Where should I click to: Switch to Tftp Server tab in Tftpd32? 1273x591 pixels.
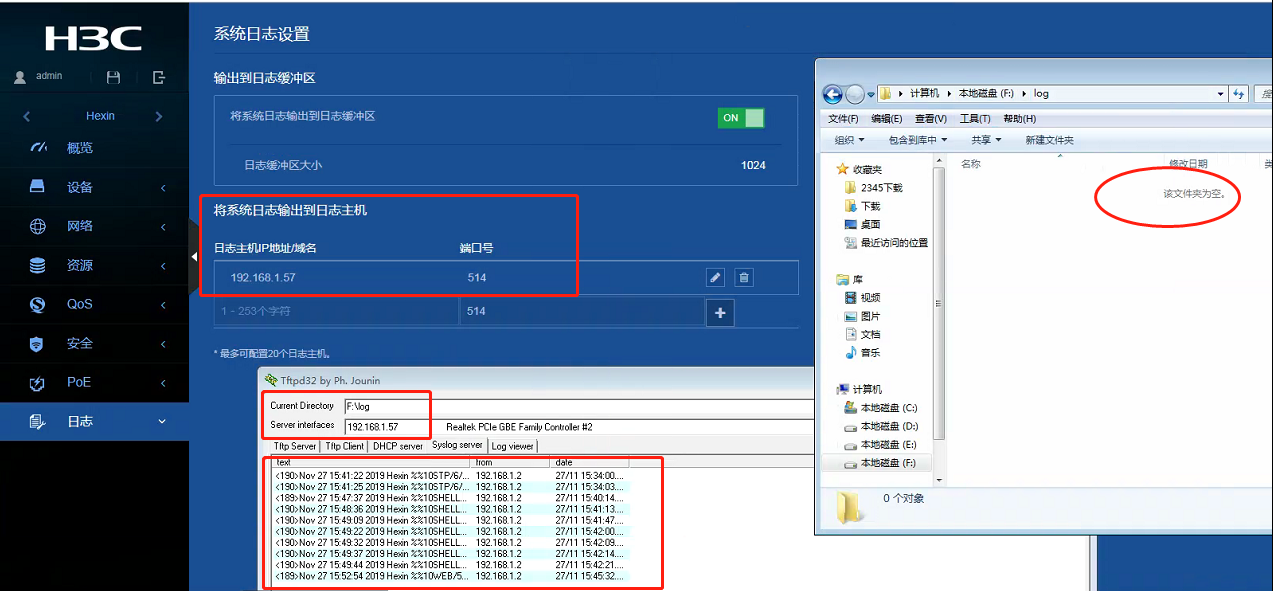(x=295, y=446)
